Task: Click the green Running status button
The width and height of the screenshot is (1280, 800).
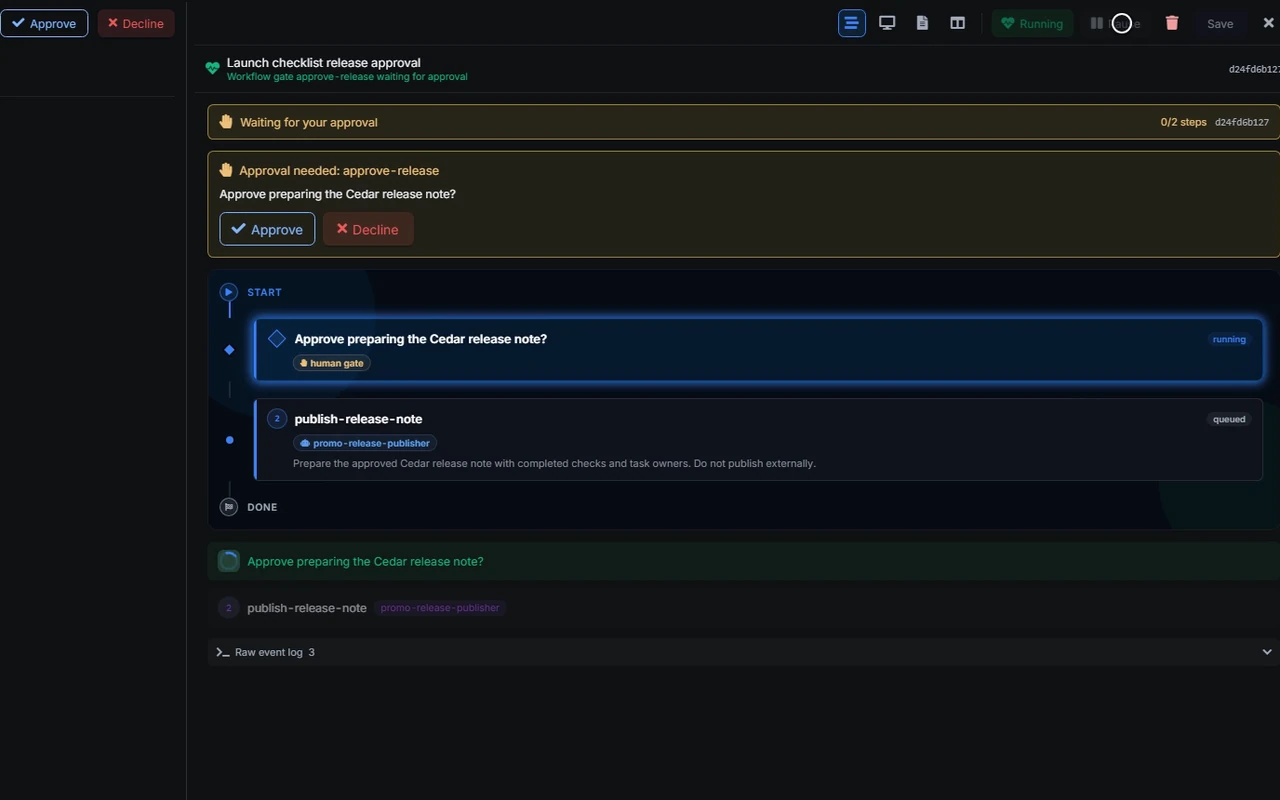Action: pyautogui.click(x=1032, y=23)
